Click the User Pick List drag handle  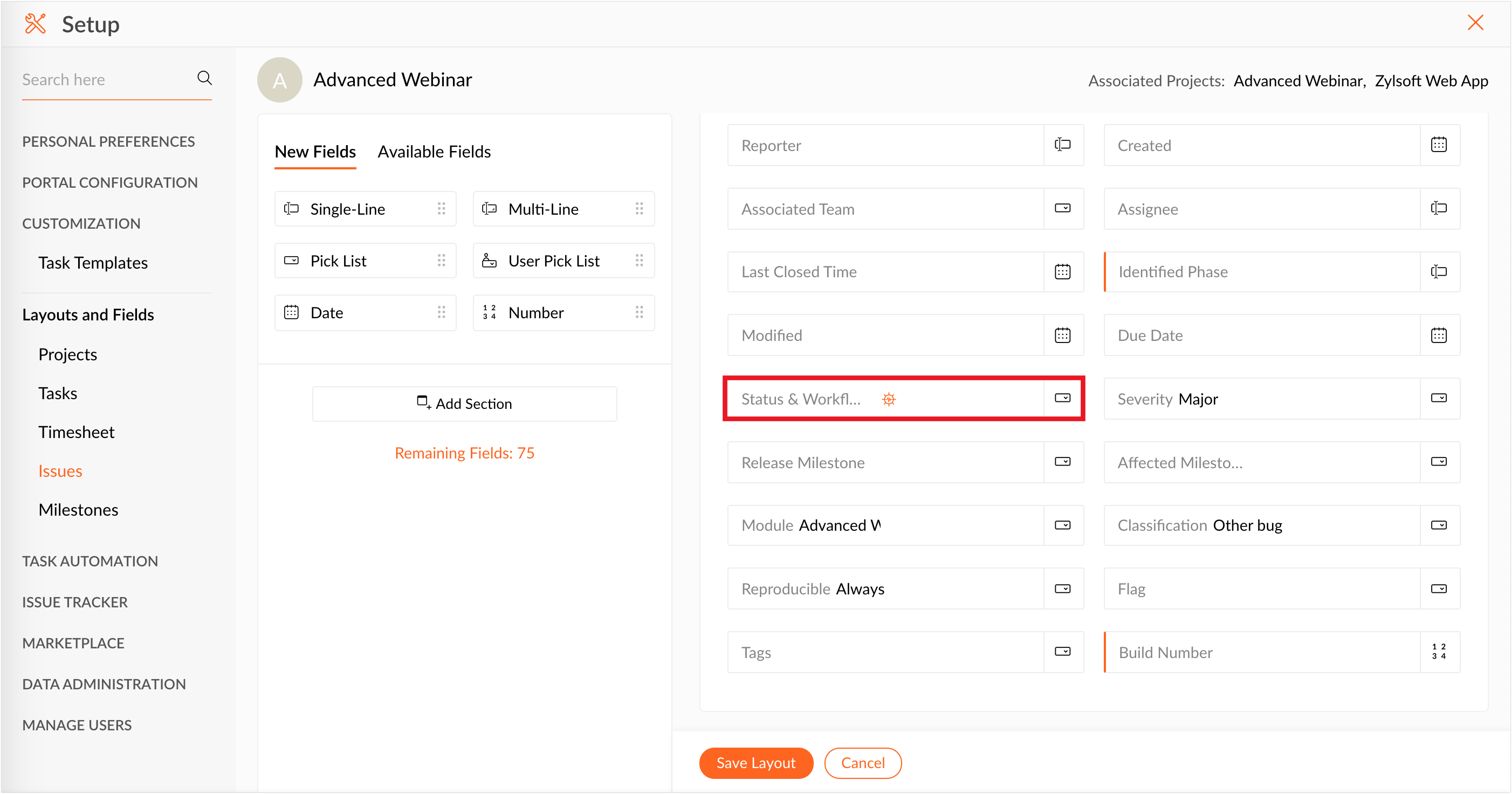639,260
